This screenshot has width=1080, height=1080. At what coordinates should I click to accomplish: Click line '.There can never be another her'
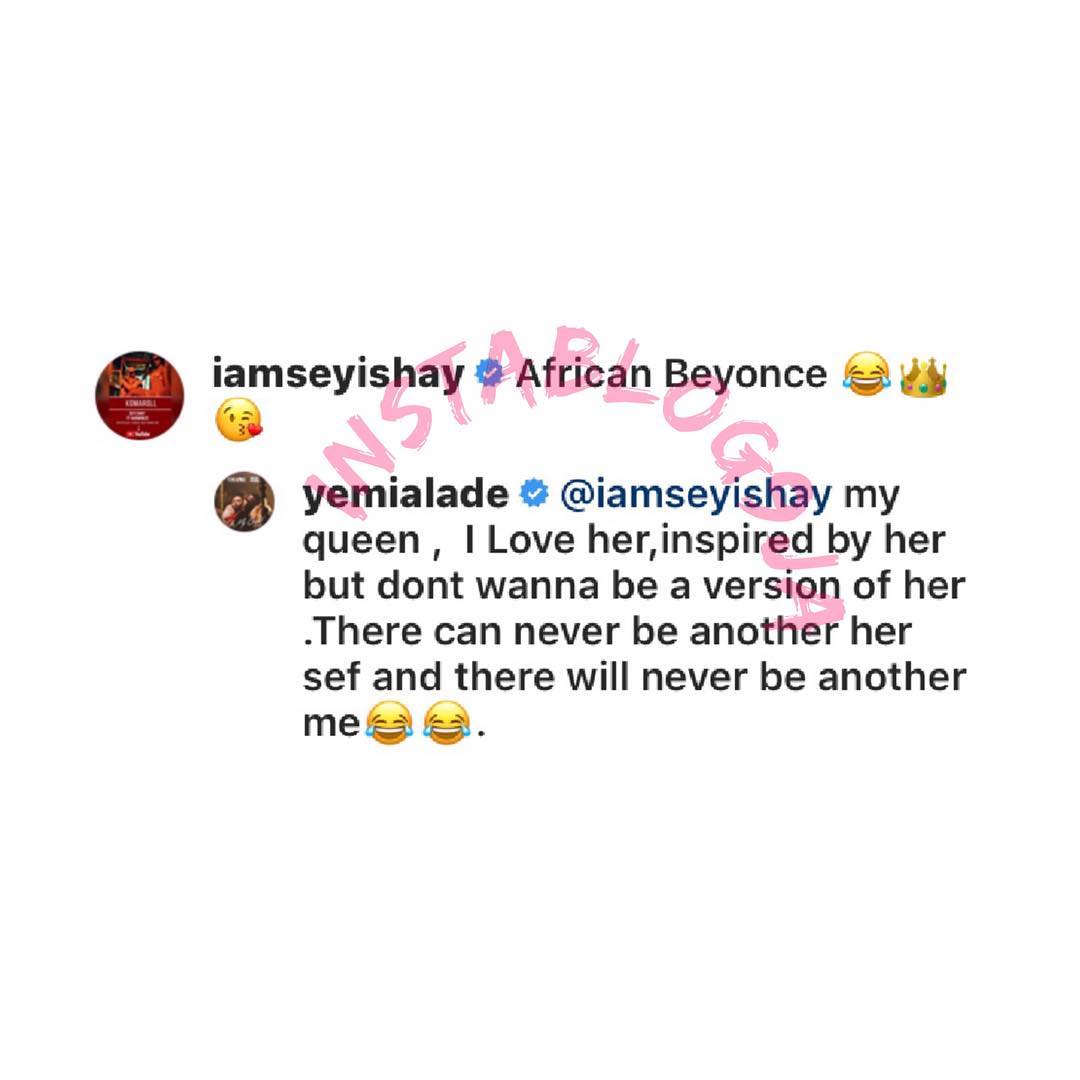tap(608, 632)
